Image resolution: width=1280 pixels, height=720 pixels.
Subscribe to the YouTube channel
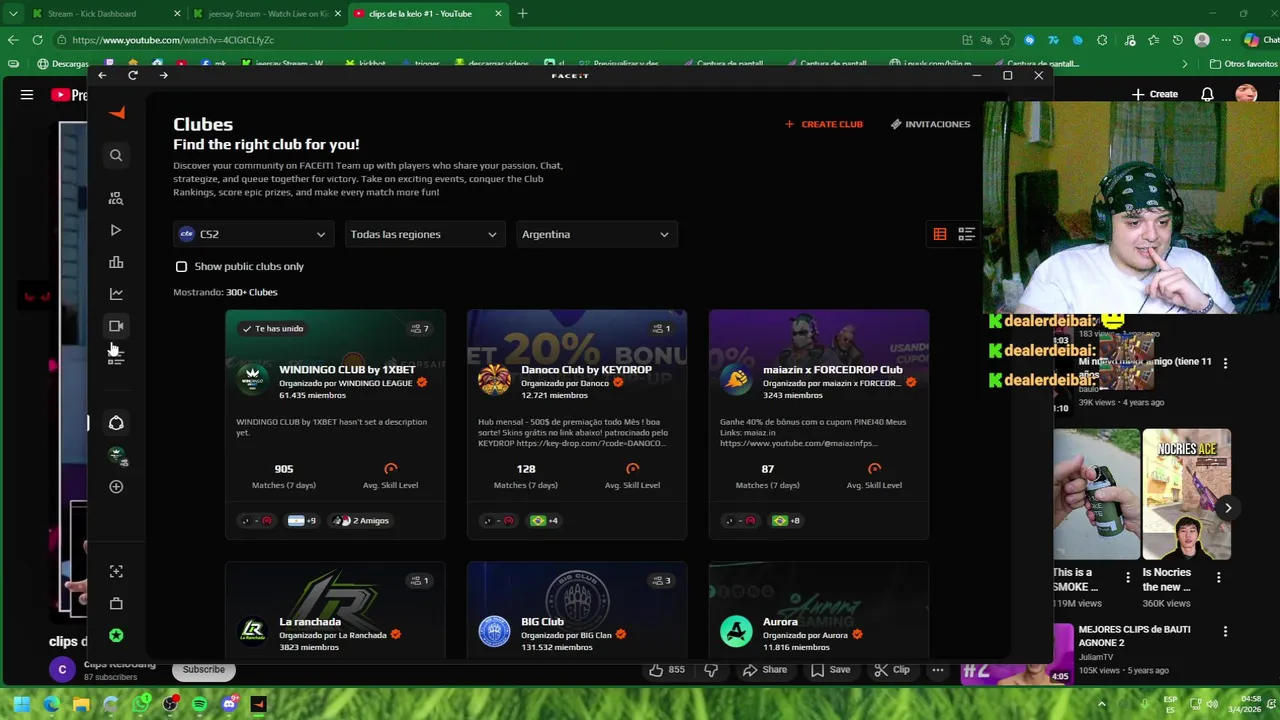(x=204, y=669)
